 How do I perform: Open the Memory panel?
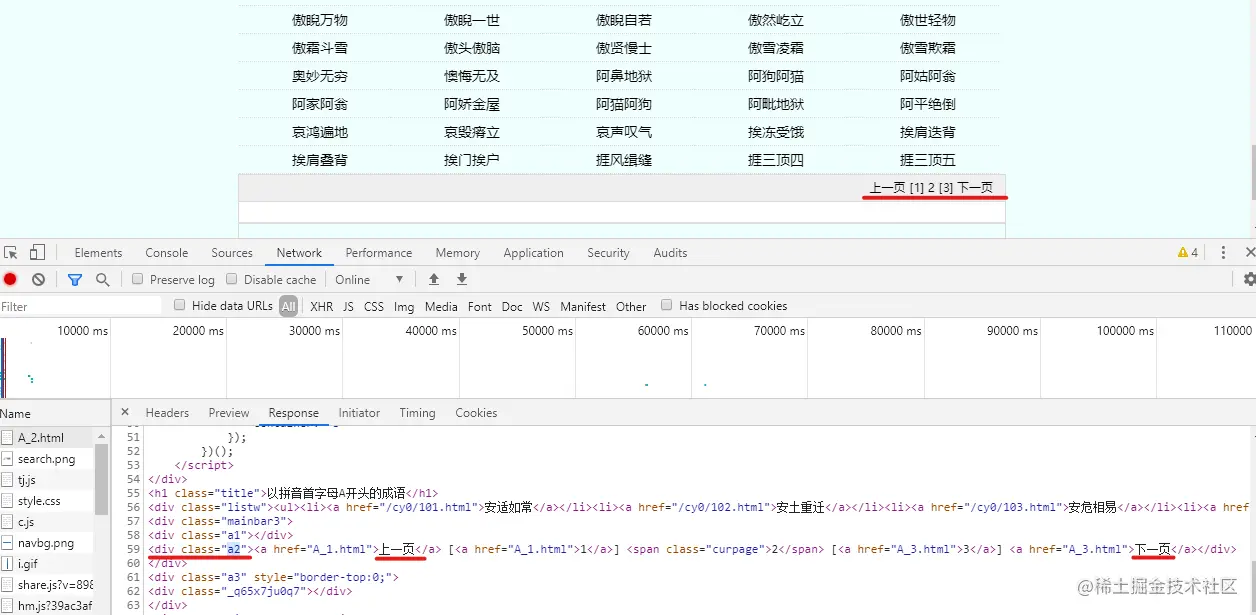pyautogui.click(x=458, y=253)
